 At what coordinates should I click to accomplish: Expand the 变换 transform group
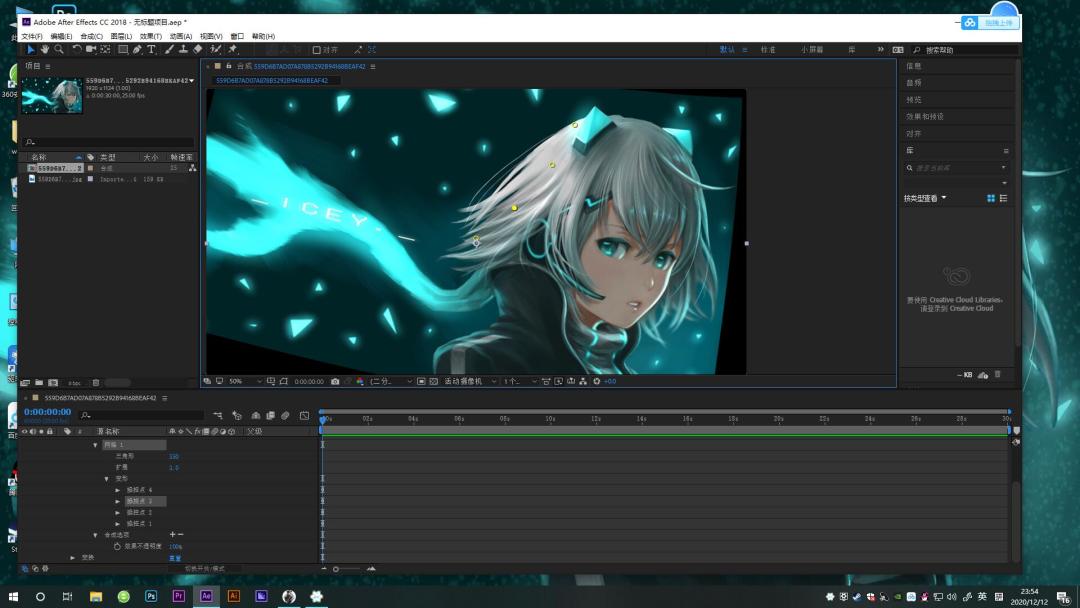[x=72, y=558]
